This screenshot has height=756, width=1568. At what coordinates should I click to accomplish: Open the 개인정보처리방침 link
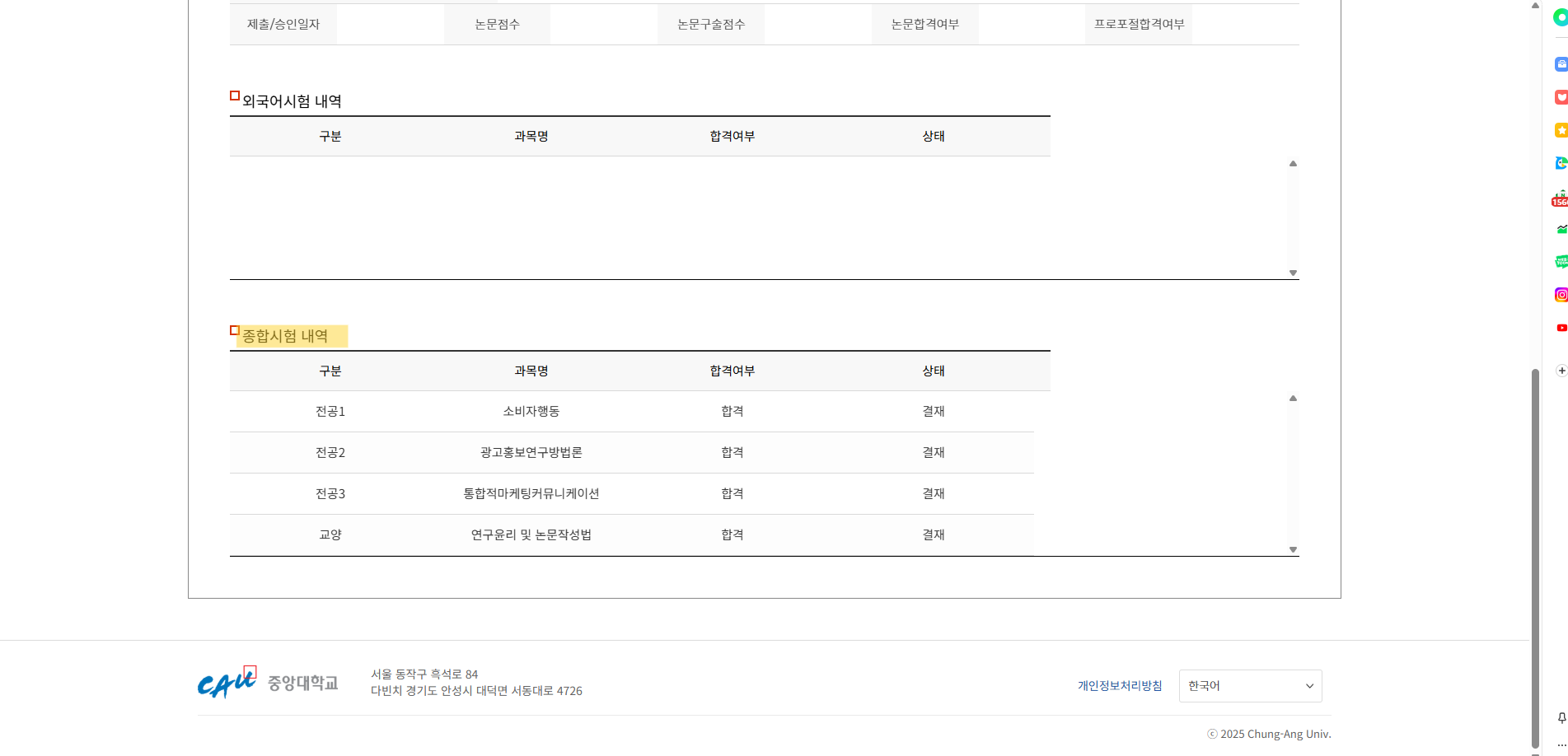pos(1119,686)
